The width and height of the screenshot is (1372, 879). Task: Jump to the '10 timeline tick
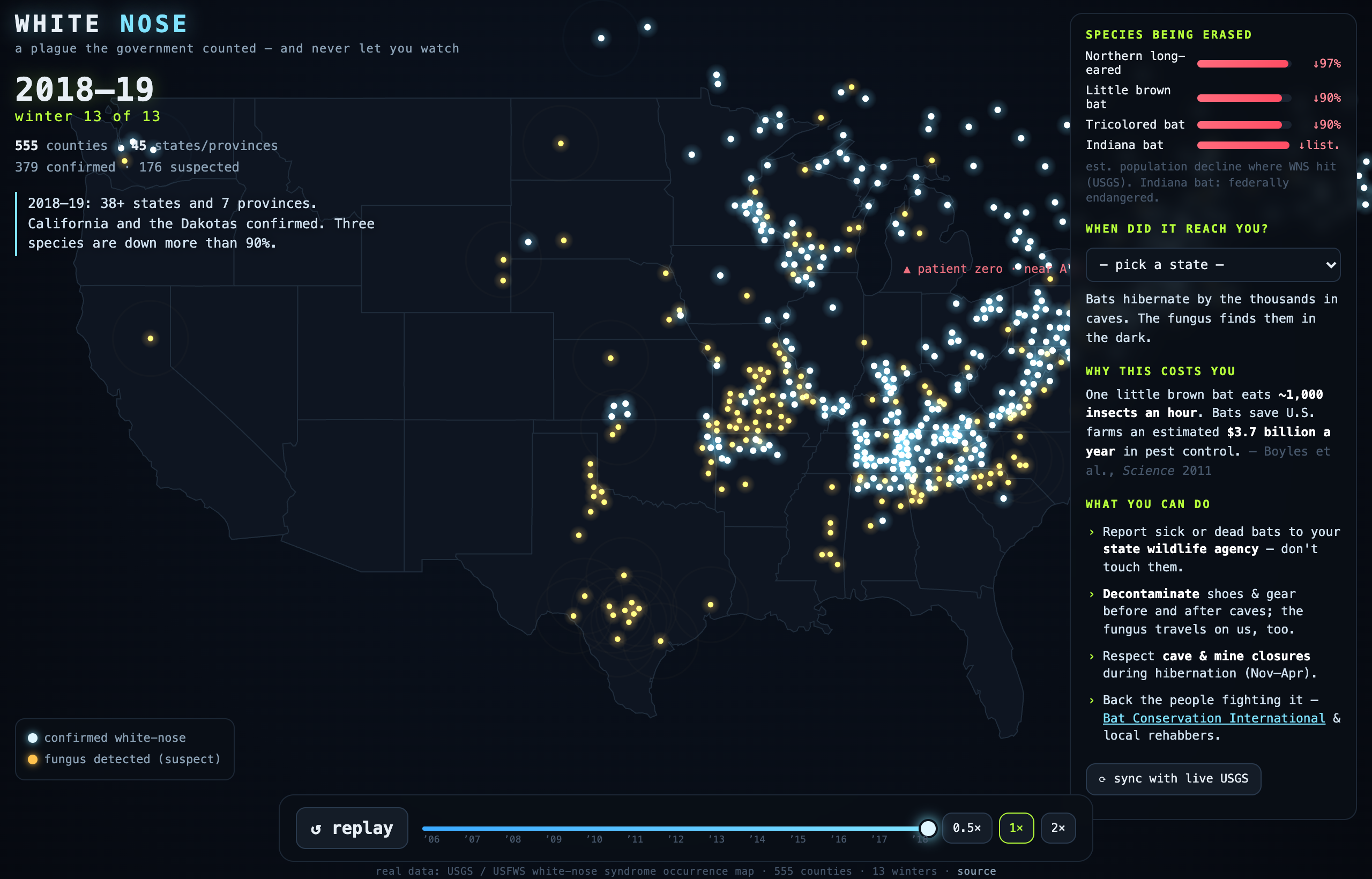pos(594,839)
